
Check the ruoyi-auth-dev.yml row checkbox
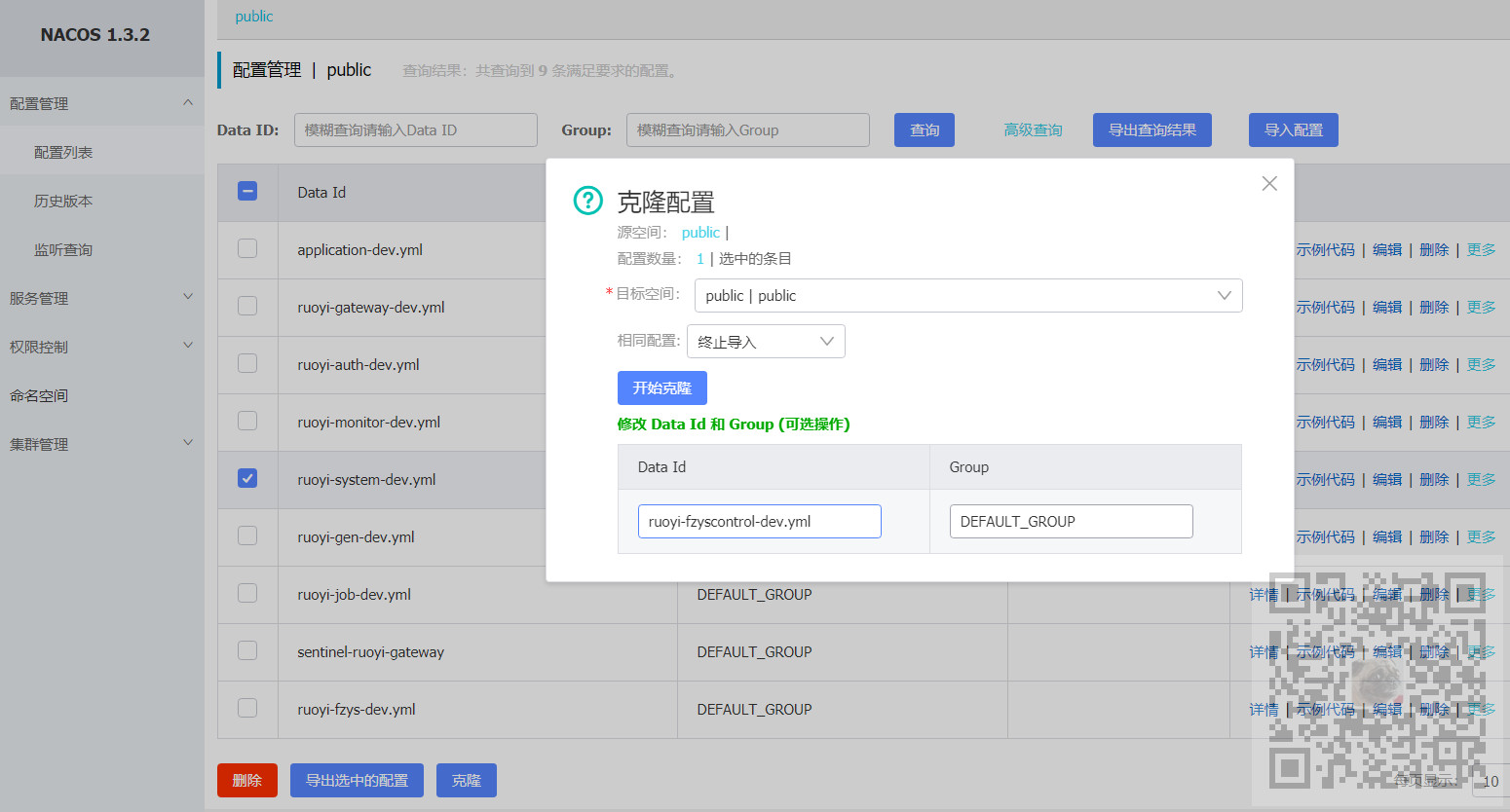247,363
